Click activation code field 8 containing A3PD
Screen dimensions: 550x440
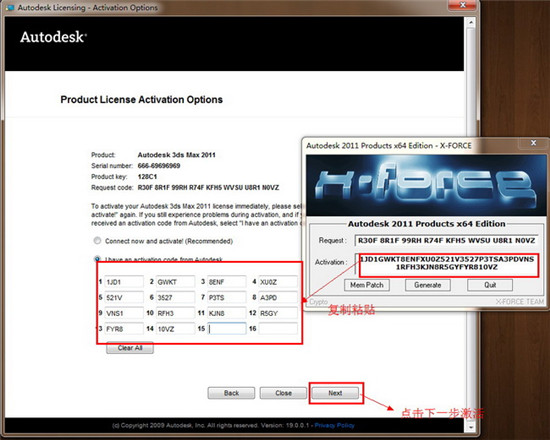[x=278, y=298]
